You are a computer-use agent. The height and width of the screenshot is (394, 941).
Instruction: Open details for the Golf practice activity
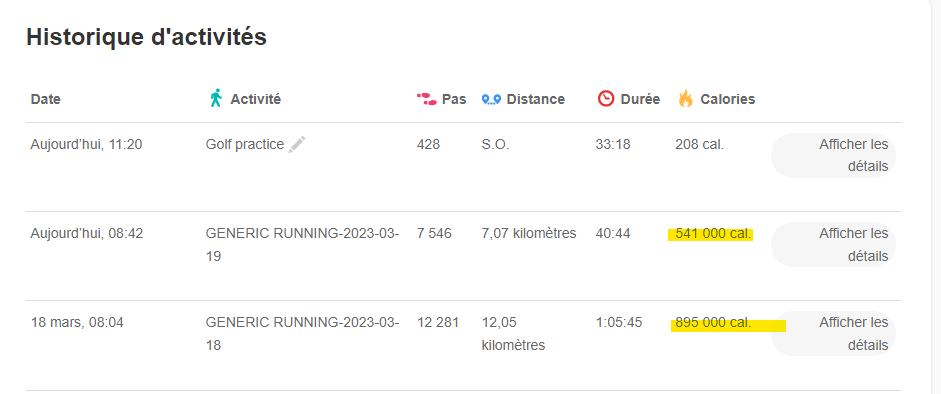click(833, 155)
